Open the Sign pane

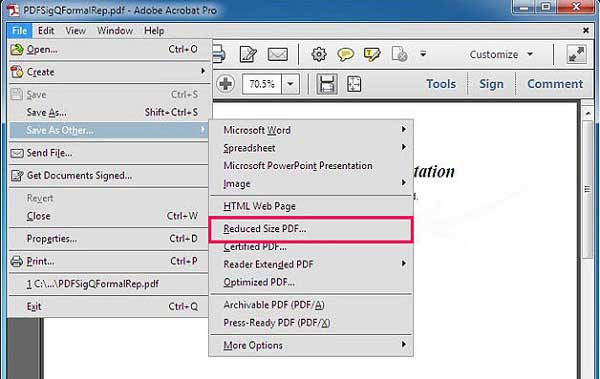coord(491,84)
